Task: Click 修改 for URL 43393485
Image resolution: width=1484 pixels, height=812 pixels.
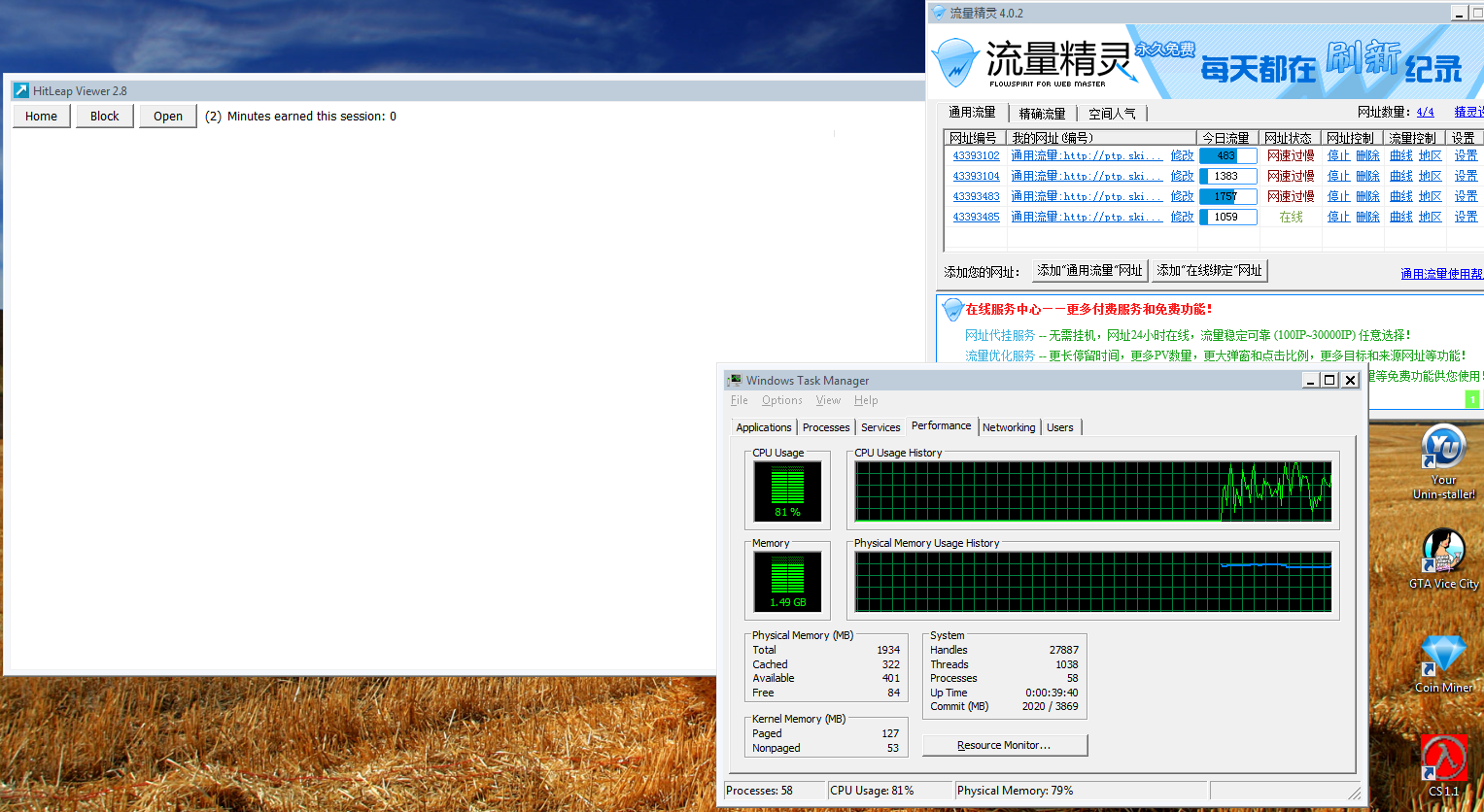Action: coord(1182,217)
